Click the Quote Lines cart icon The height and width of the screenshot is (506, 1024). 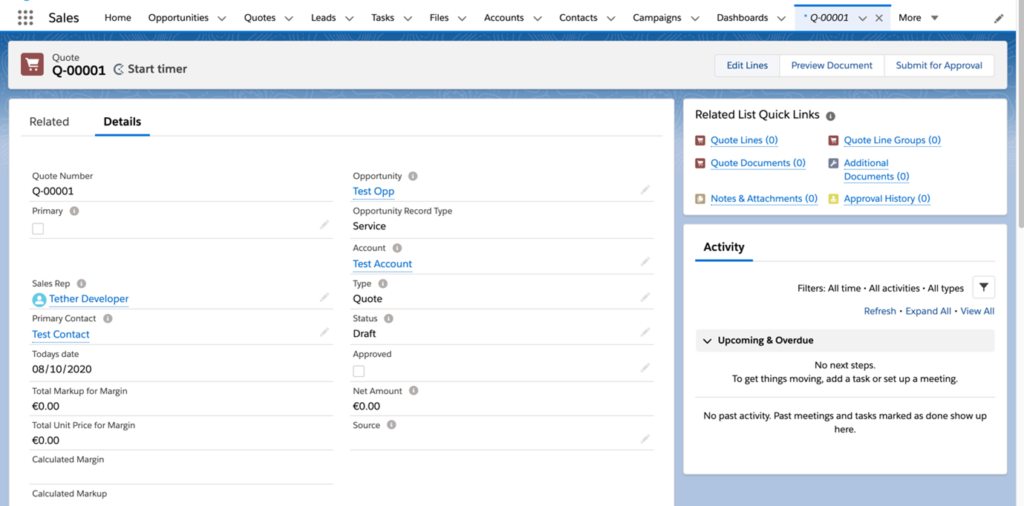tap(701, 140)
